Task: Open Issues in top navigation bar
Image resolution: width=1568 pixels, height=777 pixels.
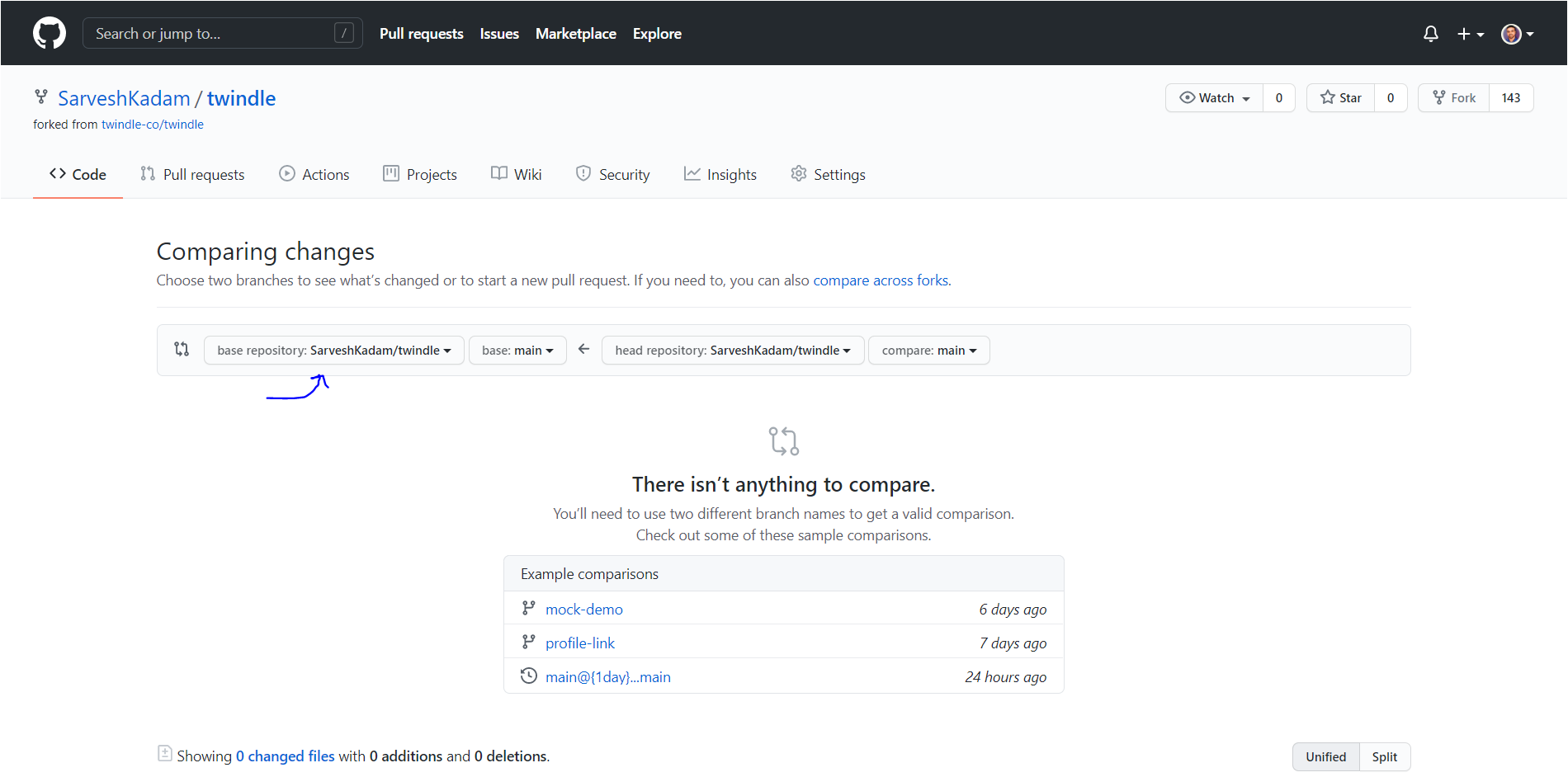Action: (499, 34)
